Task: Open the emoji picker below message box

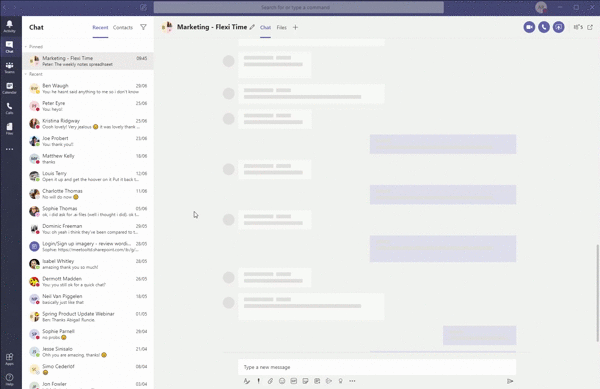Action: point(282,381)
